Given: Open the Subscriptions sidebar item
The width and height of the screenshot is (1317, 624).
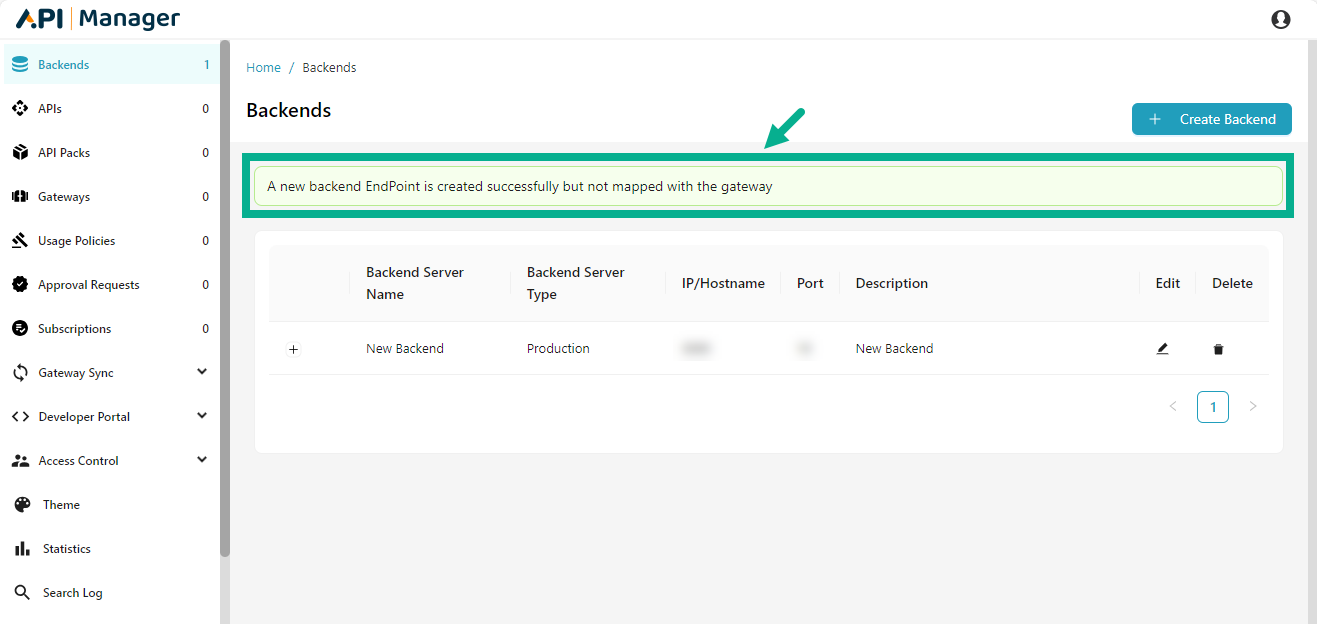Looking at the screenshot, I should pyautogui.click(x=74, y=329).
